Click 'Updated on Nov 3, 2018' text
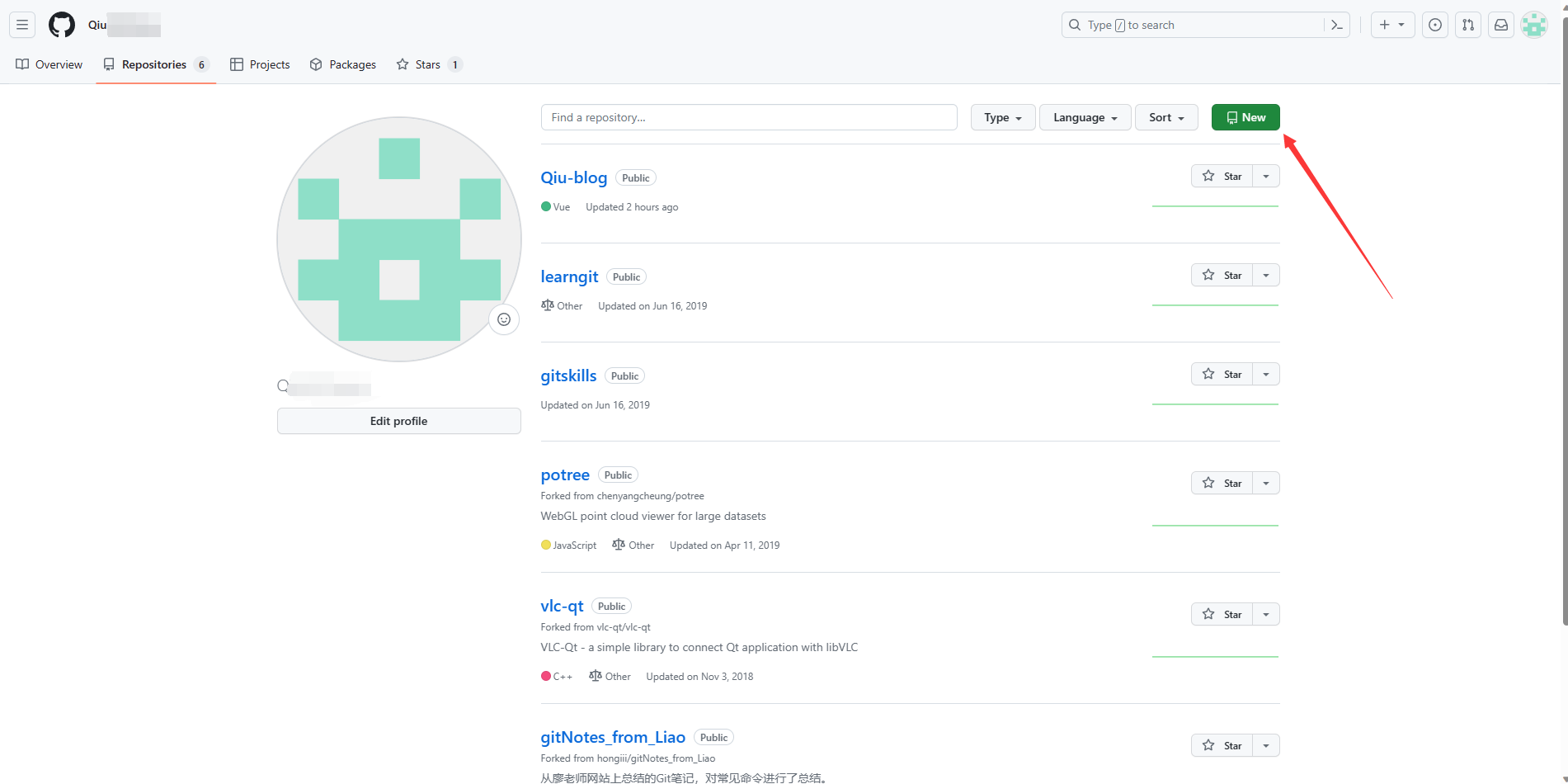This screenshot has height=784, width=1568. 699,677
